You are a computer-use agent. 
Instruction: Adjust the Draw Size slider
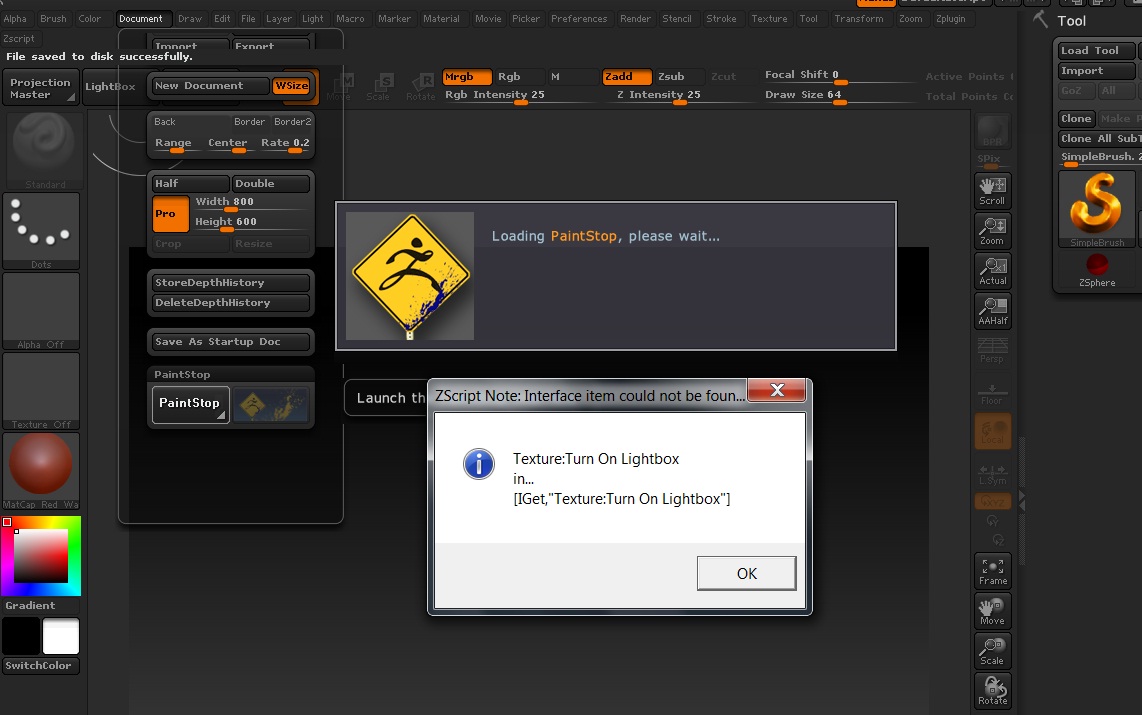point(839,95)
